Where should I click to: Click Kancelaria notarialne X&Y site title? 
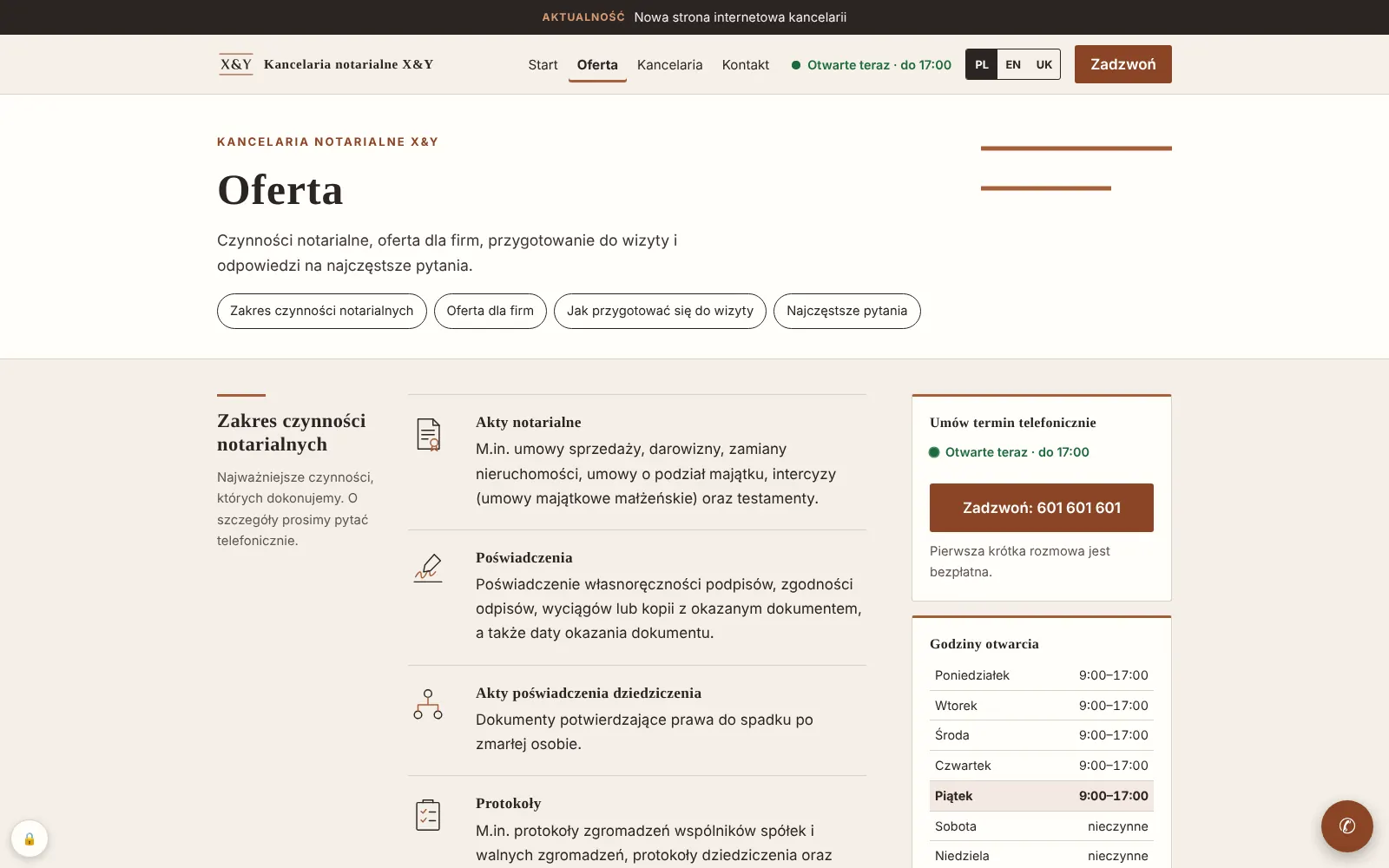tap(348, 64)
